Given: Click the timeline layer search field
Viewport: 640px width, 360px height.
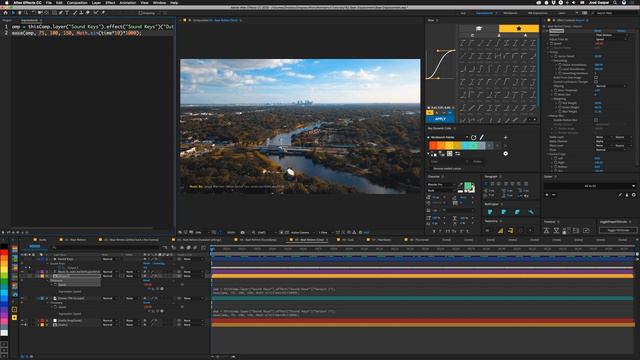Looking at the screenshot, I should [106, 247].
